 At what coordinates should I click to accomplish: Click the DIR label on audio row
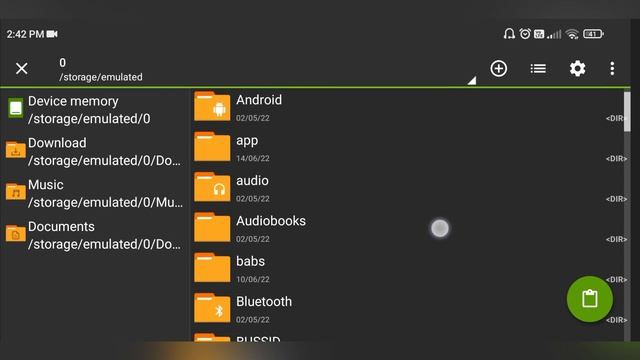[616, 199]
